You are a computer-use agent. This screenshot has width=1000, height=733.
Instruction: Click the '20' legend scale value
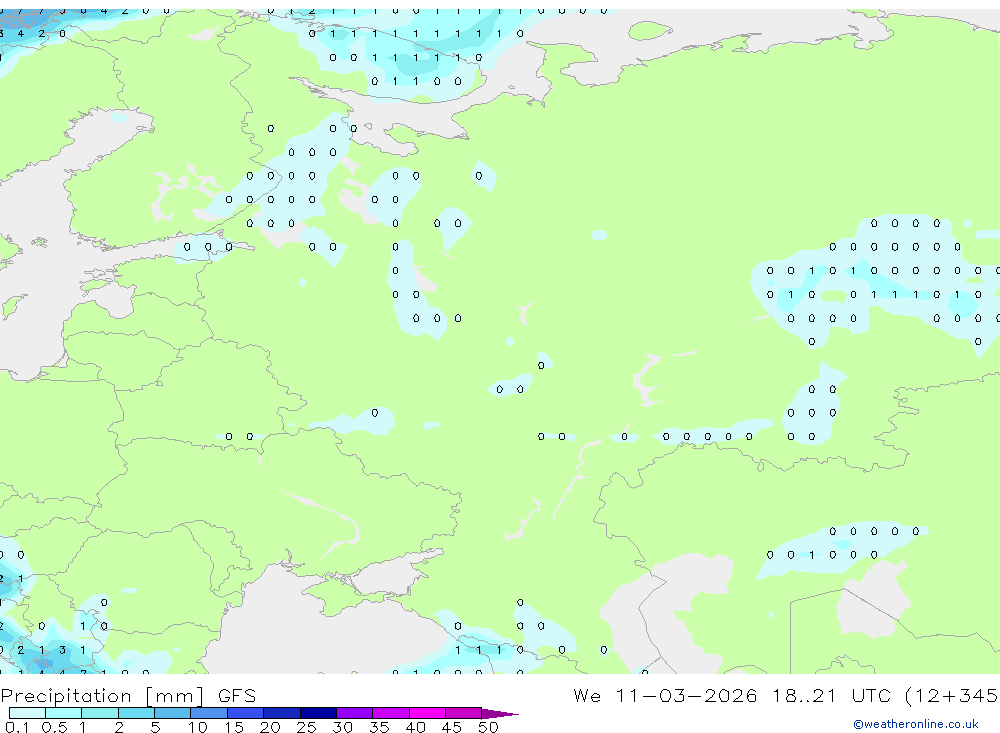pyautogui.click(x=270, y=727)
